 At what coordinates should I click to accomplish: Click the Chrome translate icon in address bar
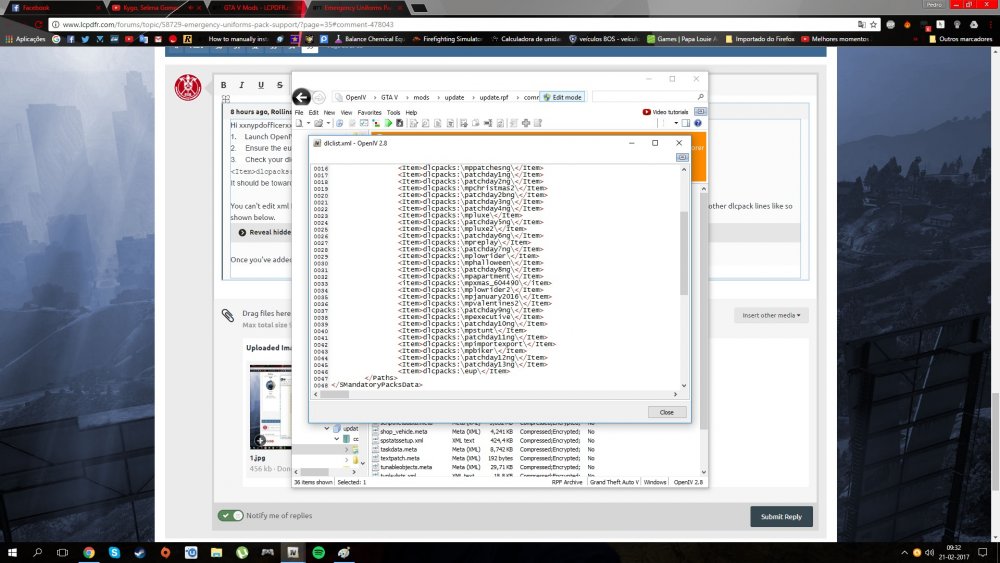click(x=862, y=24)
